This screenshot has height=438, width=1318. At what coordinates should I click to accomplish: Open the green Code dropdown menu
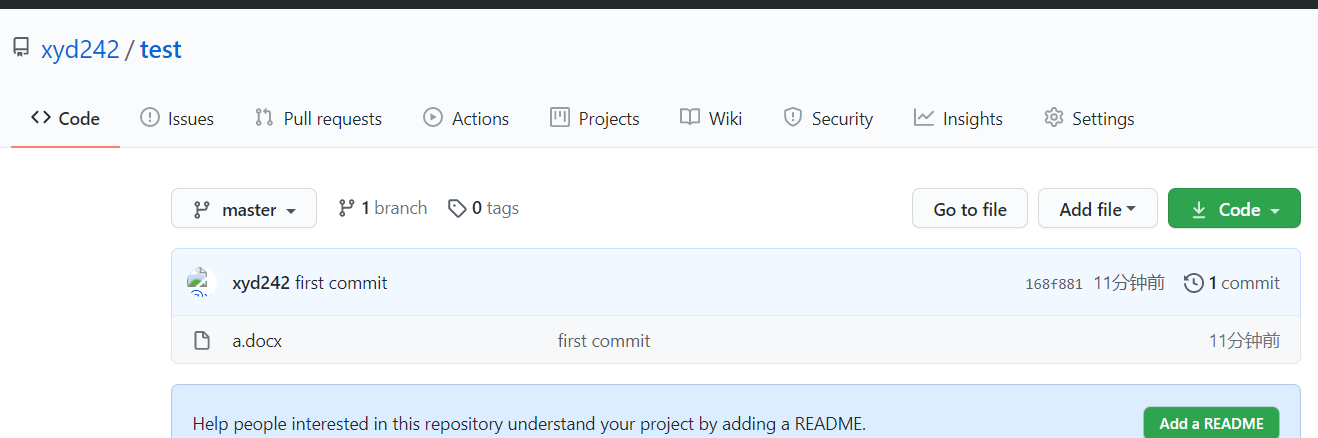pyautogui.click(x=1234, y=209)
